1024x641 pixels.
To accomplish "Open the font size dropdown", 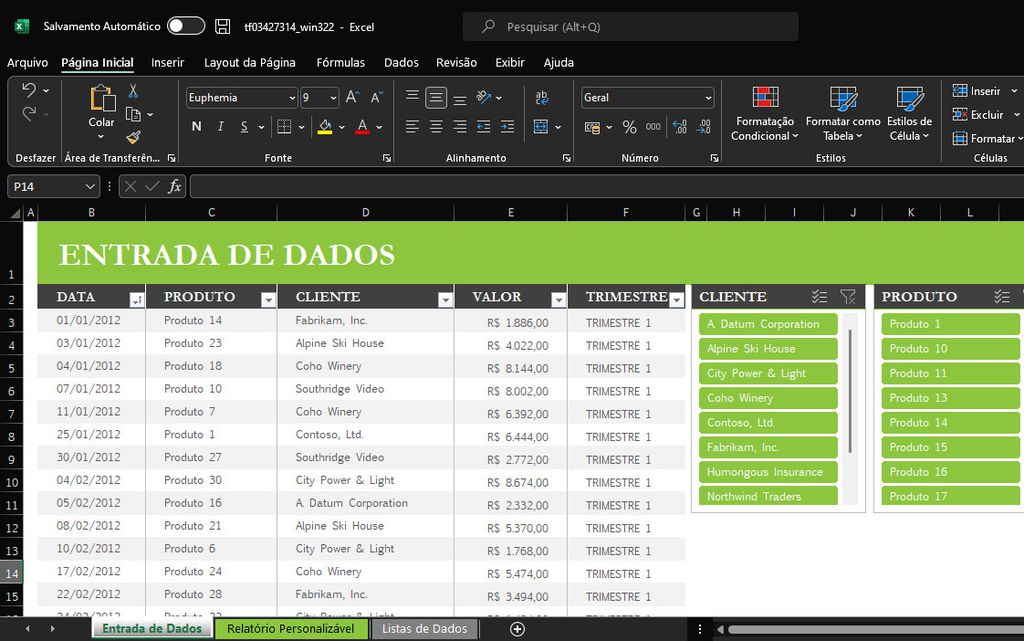I will [x=333, y=98].
